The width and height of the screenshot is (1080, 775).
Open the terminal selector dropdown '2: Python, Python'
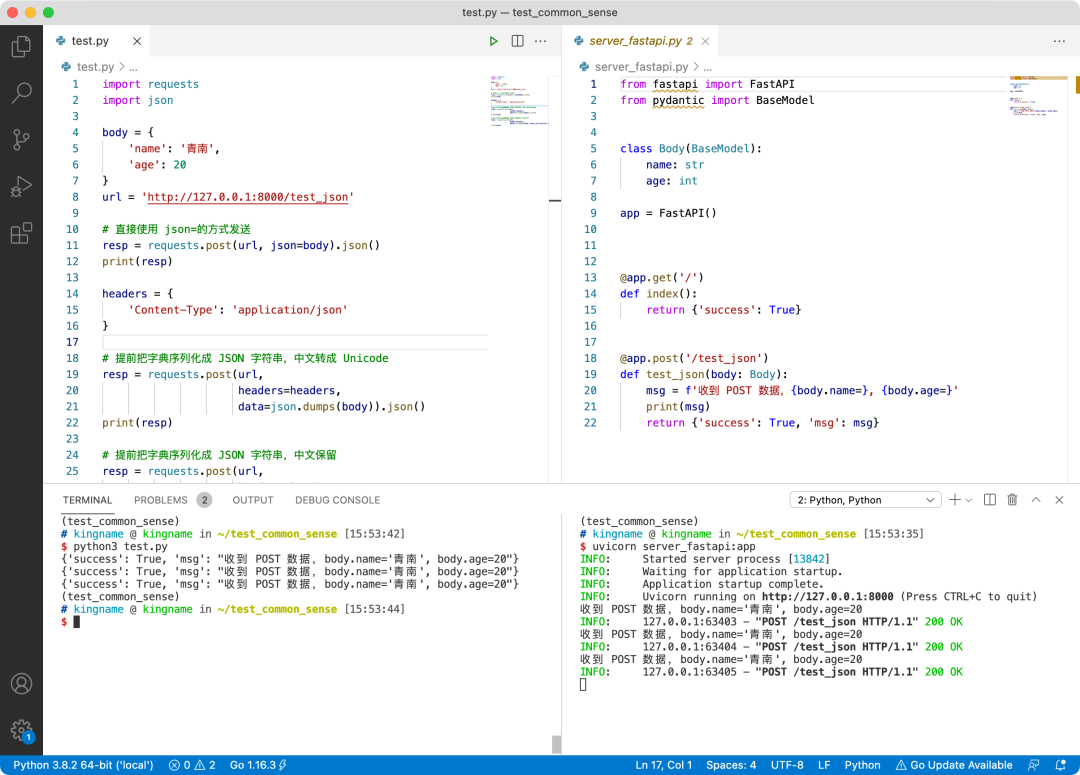(x=865, y=500)
